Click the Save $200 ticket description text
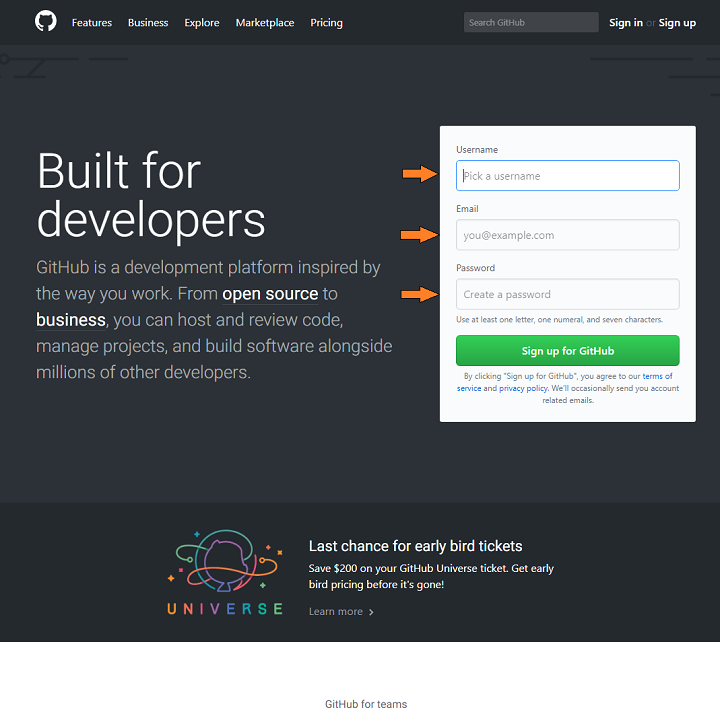Screen dimensions: 720x722 (x=431, y=576)
